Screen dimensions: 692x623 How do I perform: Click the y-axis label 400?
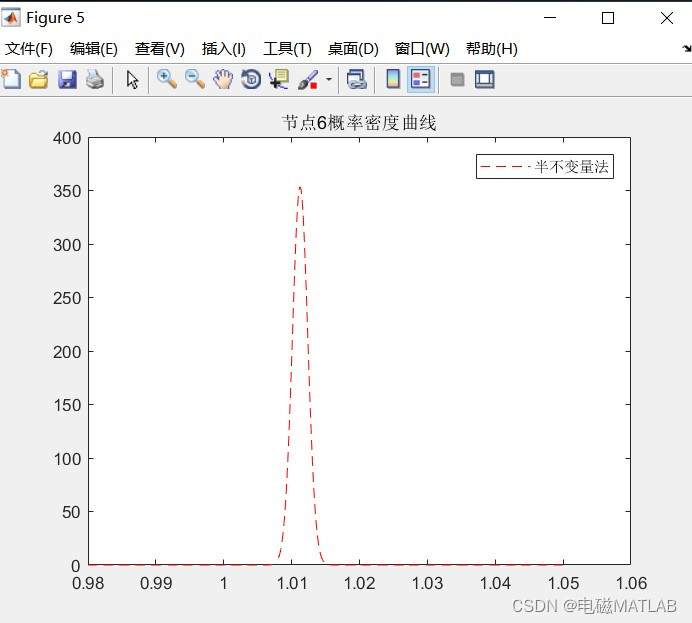[x=67, y=138]
